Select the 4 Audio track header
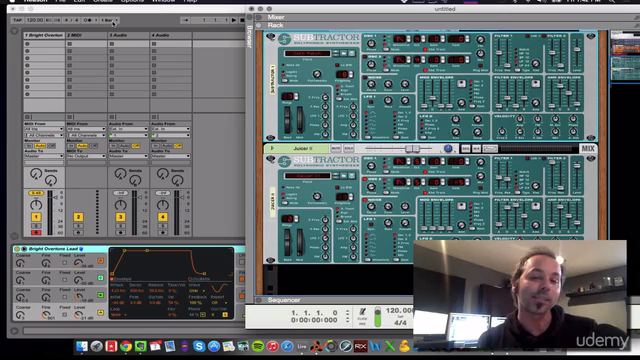 (x=171, y=36)
